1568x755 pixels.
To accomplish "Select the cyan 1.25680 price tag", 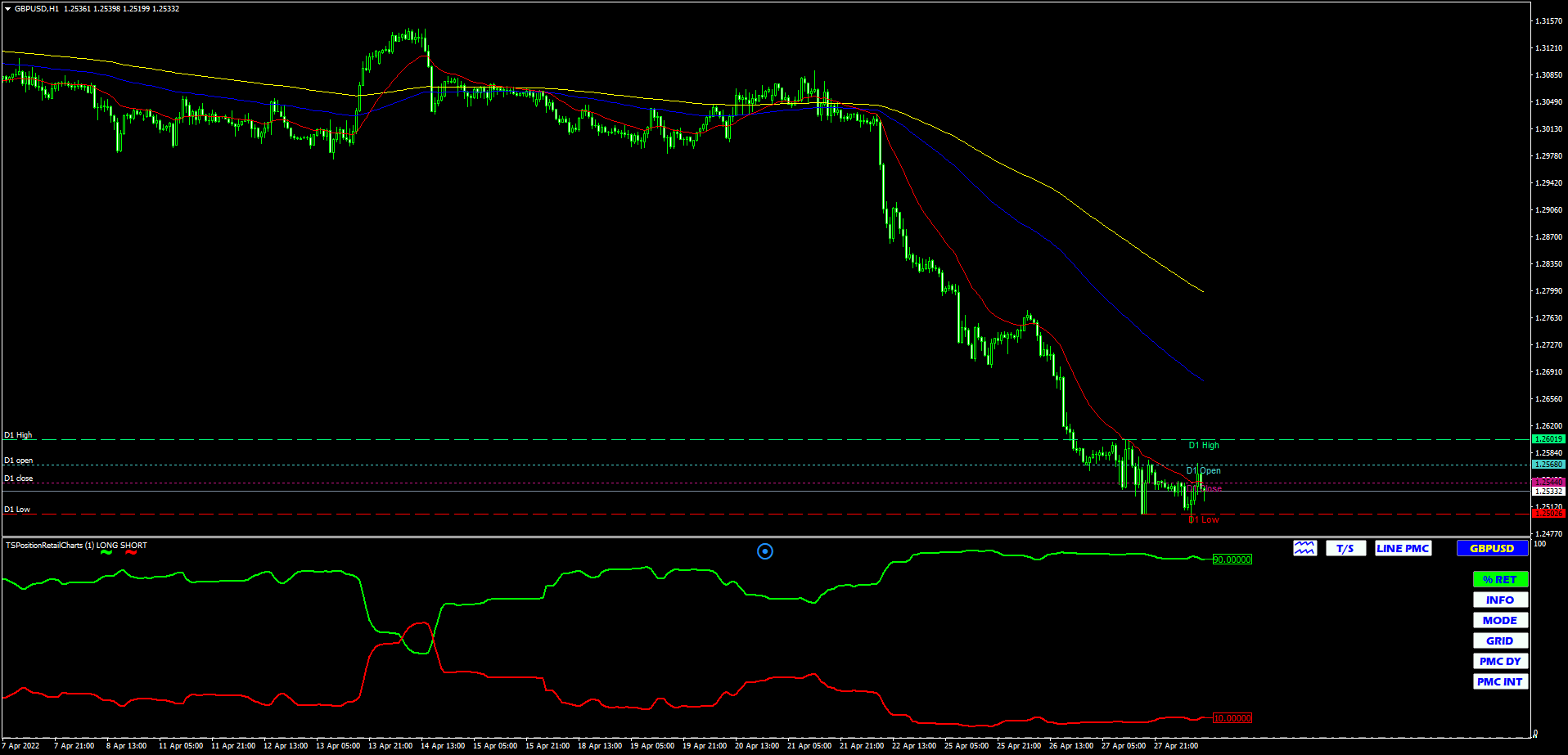I will (x=1548, y=465).
